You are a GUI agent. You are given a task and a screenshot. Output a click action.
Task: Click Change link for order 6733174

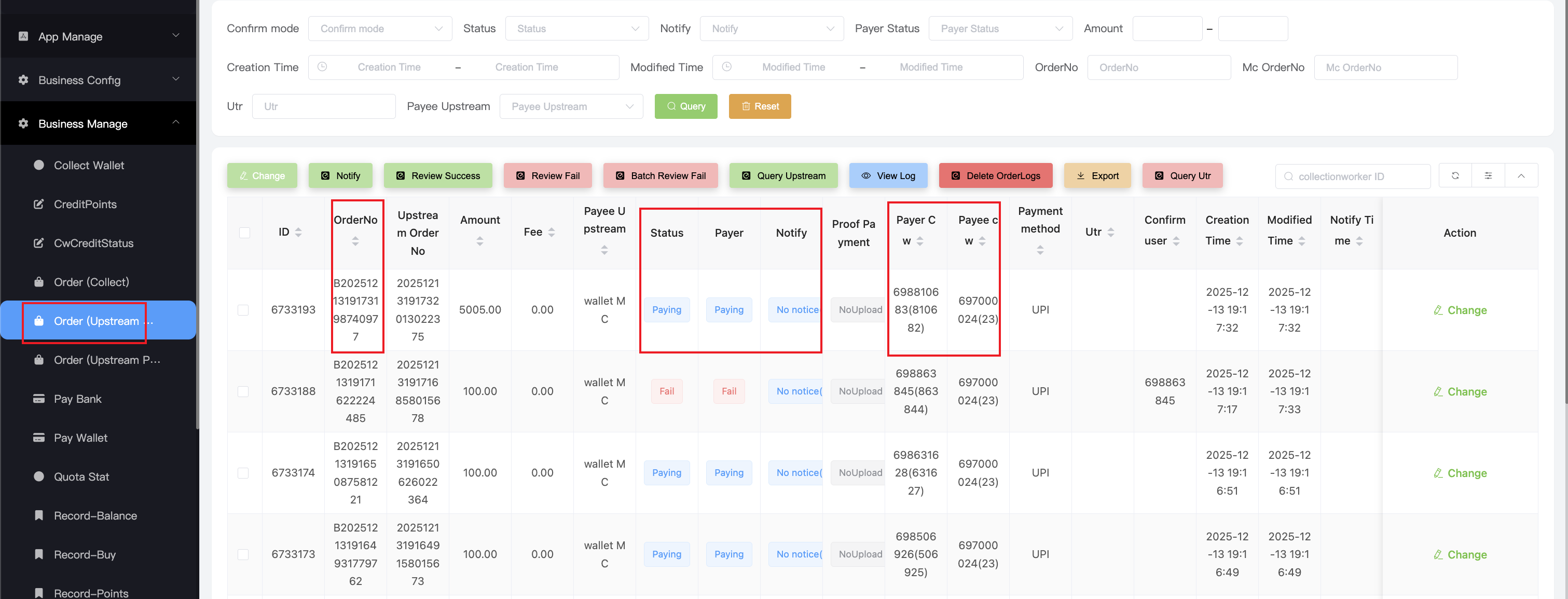point(1459,473)
